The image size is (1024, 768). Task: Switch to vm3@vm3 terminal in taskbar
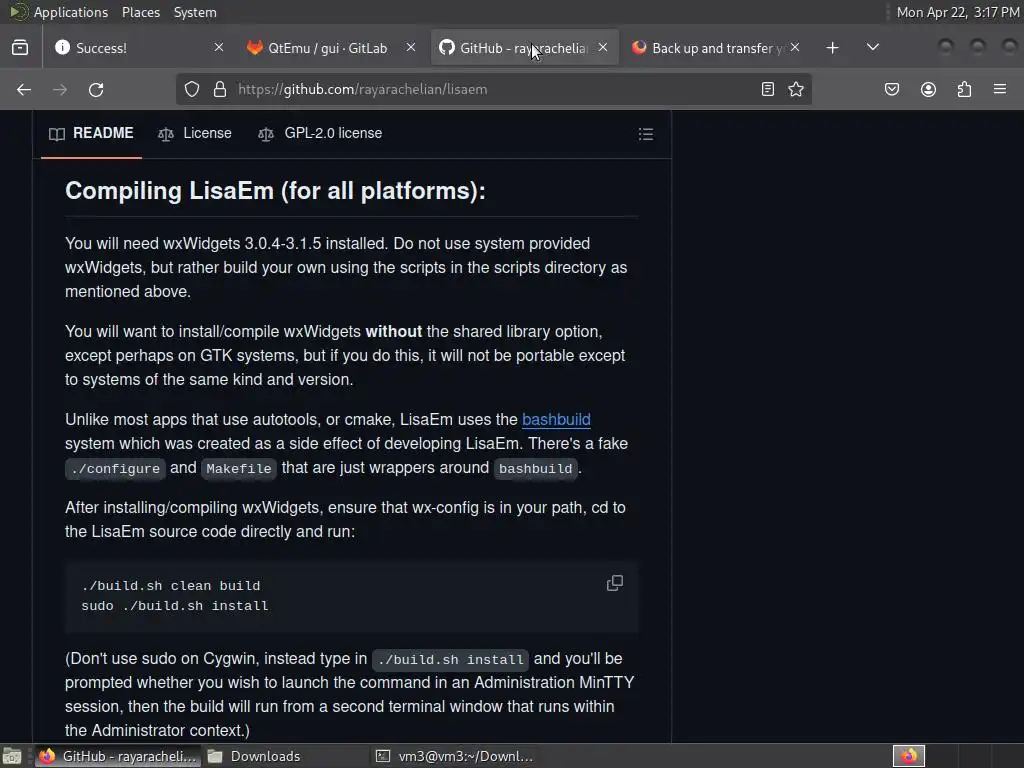pyautogui.click(x=455, y=756)
